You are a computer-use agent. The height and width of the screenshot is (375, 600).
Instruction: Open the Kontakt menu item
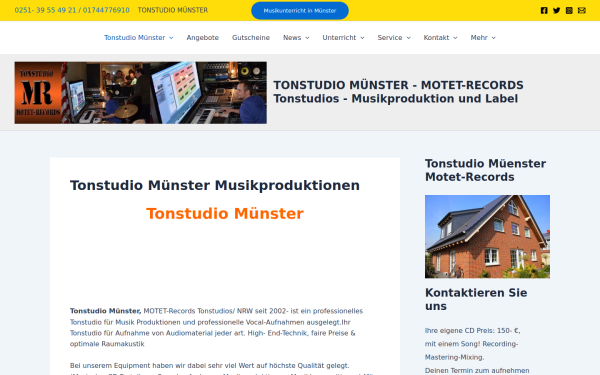[436, 38]
